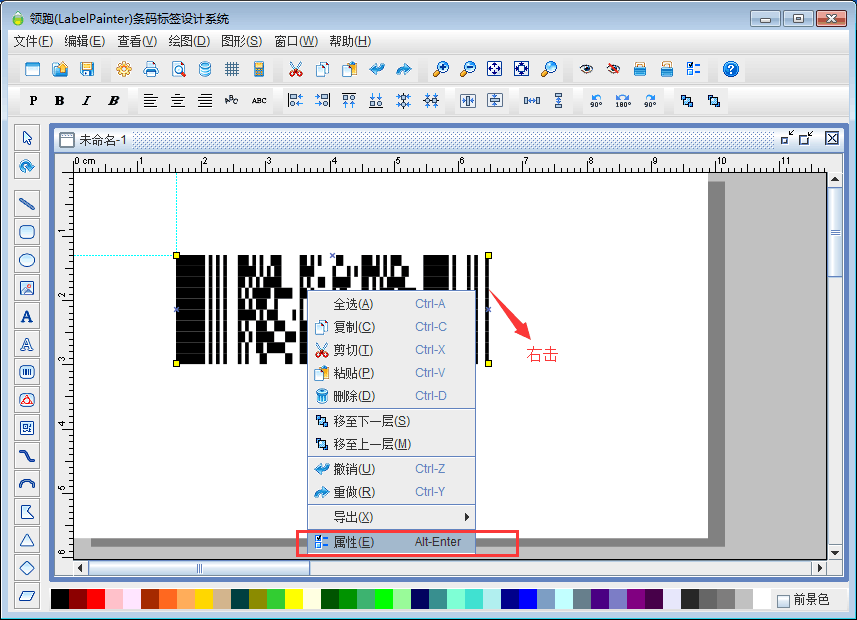Select the rounded rectangle tool
This screenshot has width=857, height=620.
(x=27, y=232)
